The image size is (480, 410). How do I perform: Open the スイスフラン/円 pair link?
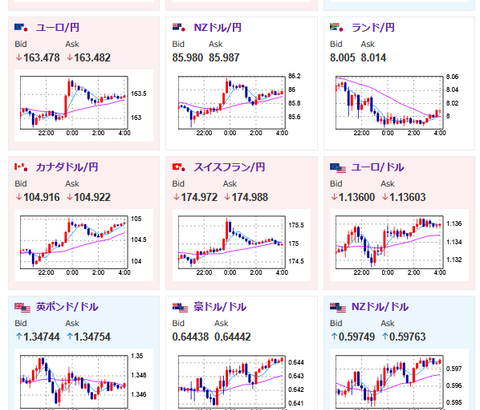pyautogui.click(x=229, y=167)
